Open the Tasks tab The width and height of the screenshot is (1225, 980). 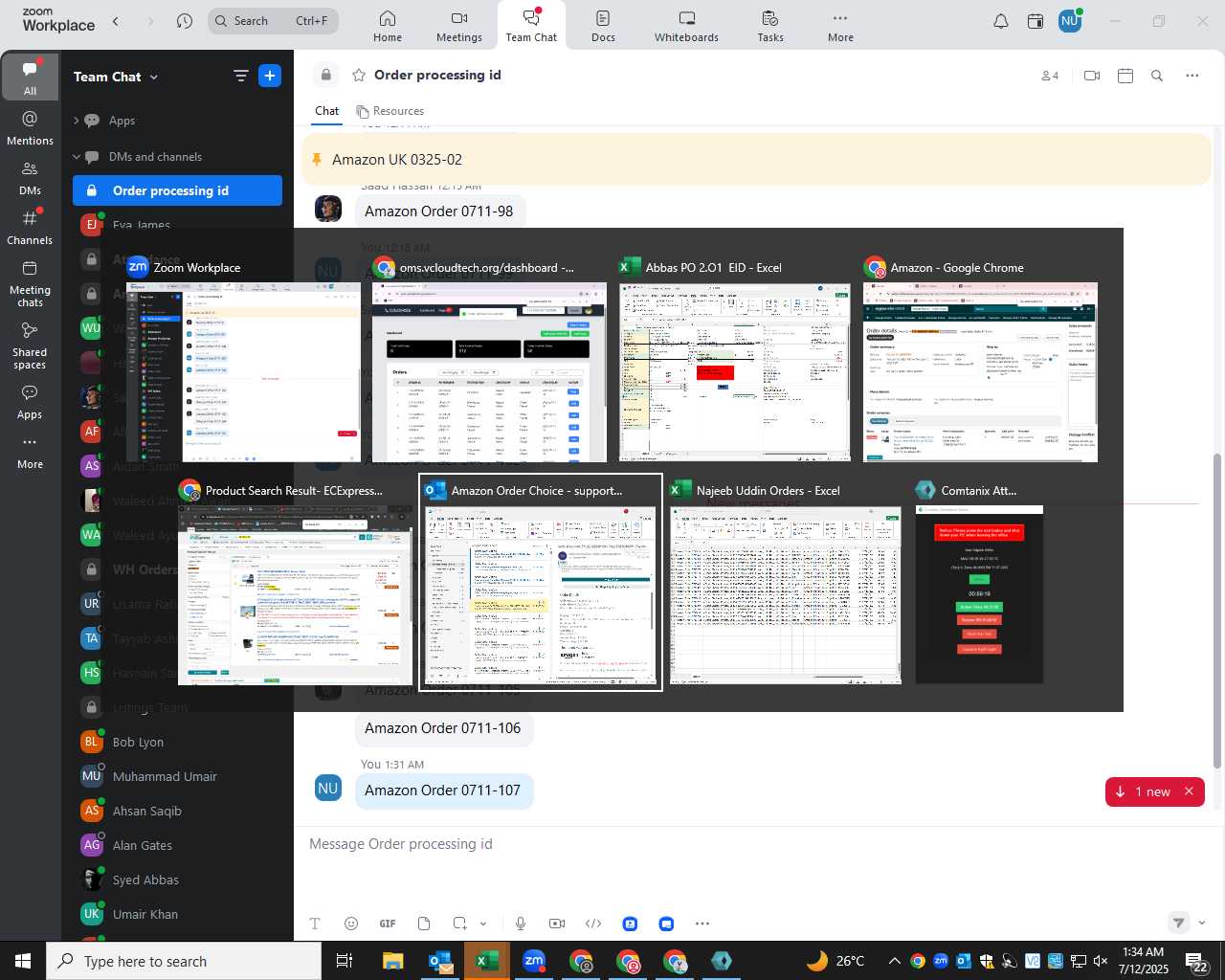point(770,26)
